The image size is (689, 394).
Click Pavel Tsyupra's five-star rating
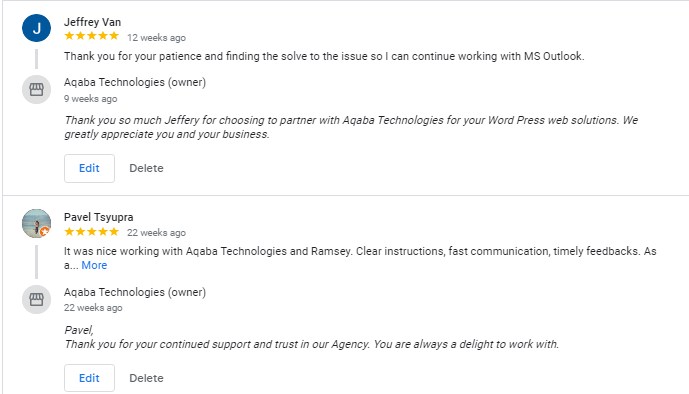coord(91,231)
